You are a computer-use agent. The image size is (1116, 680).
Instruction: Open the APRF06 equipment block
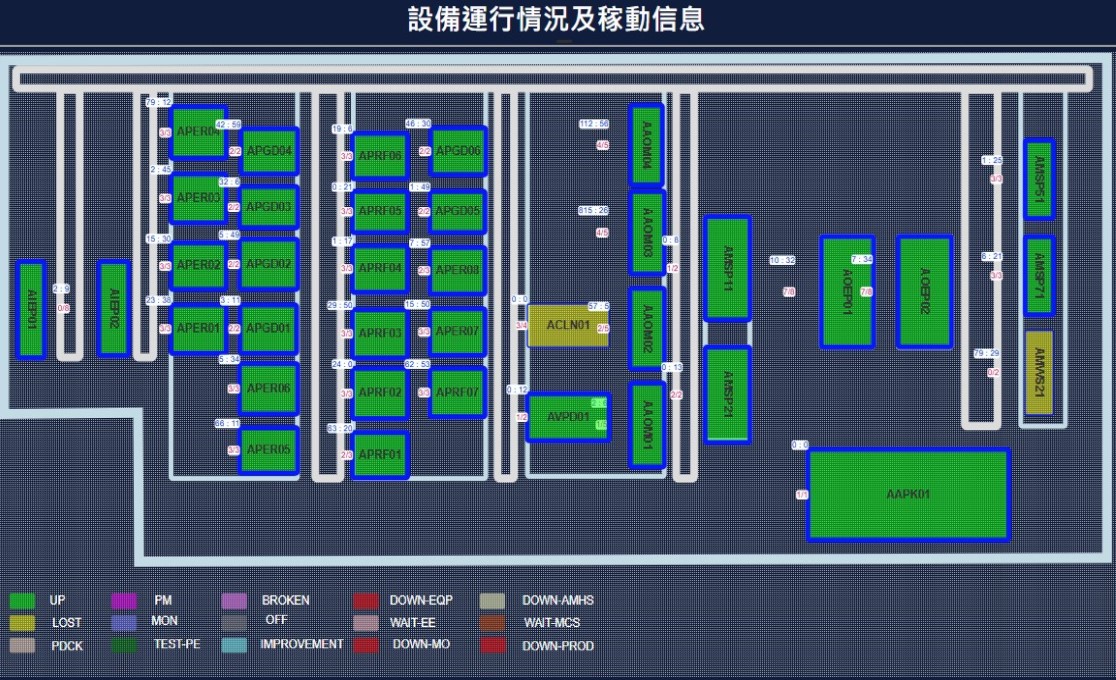click(380, 156)
